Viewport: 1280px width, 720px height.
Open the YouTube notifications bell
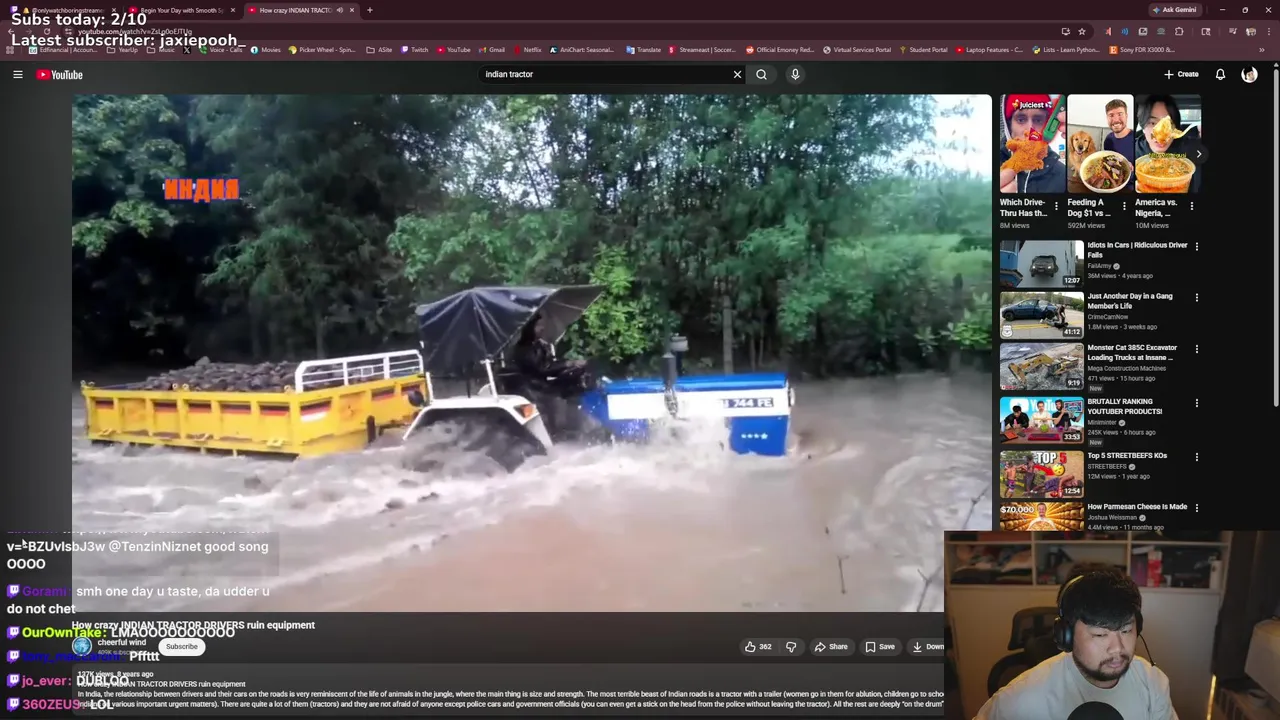tap(1220, 74)
